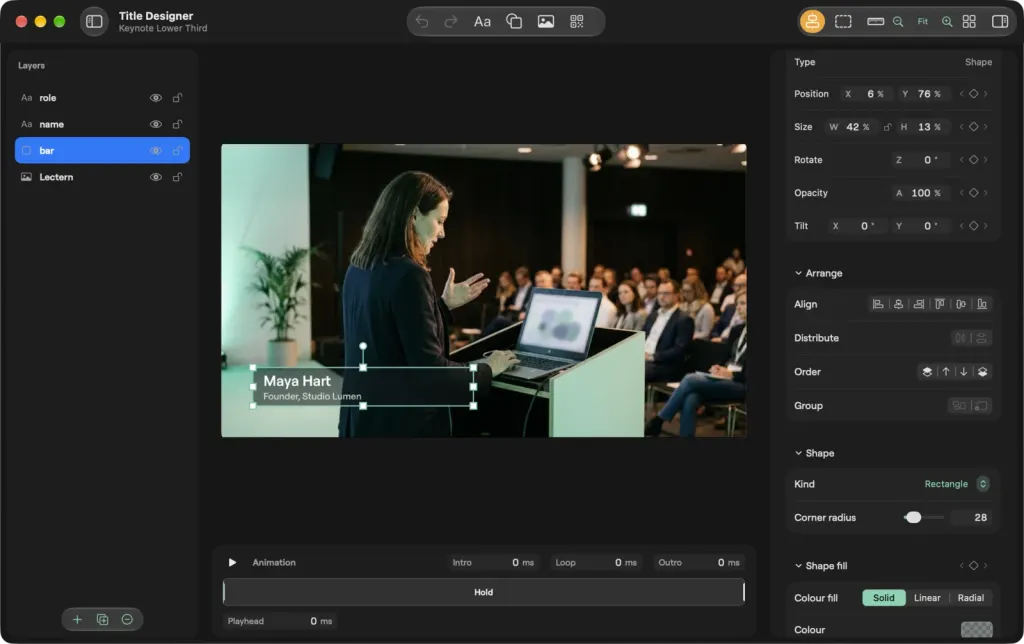Open the Kind Rectangle dropdown
This screenshot has height=644, width=1024.
(x=956, y=484)
